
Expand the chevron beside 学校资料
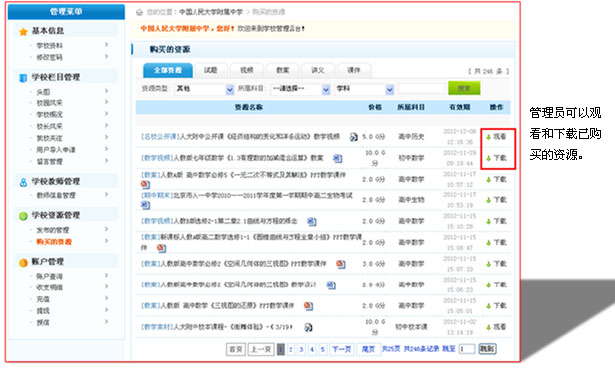coord(106,45)
